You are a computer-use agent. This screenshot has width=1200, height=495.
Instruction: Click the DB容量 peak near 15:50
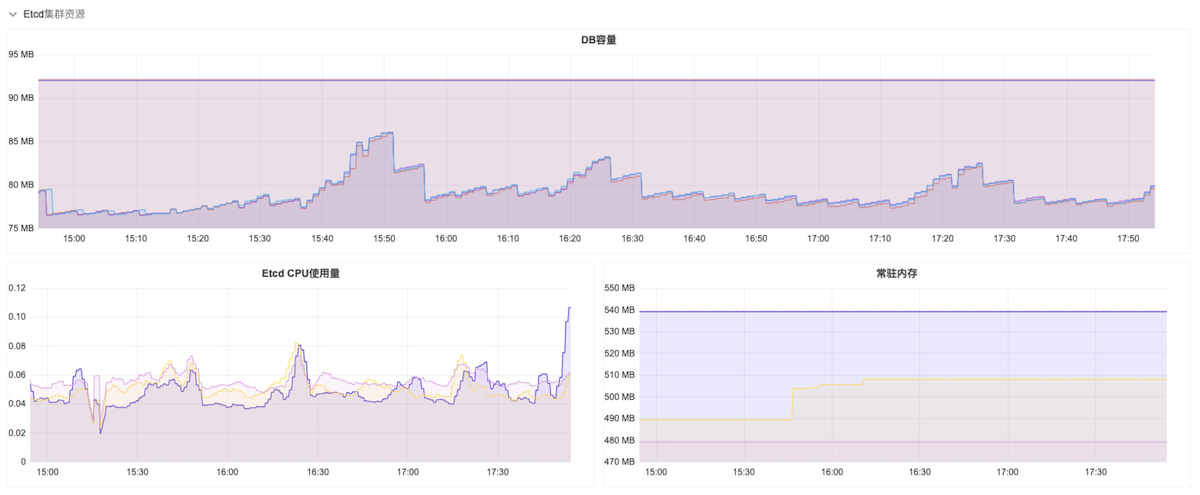(386, 133)
